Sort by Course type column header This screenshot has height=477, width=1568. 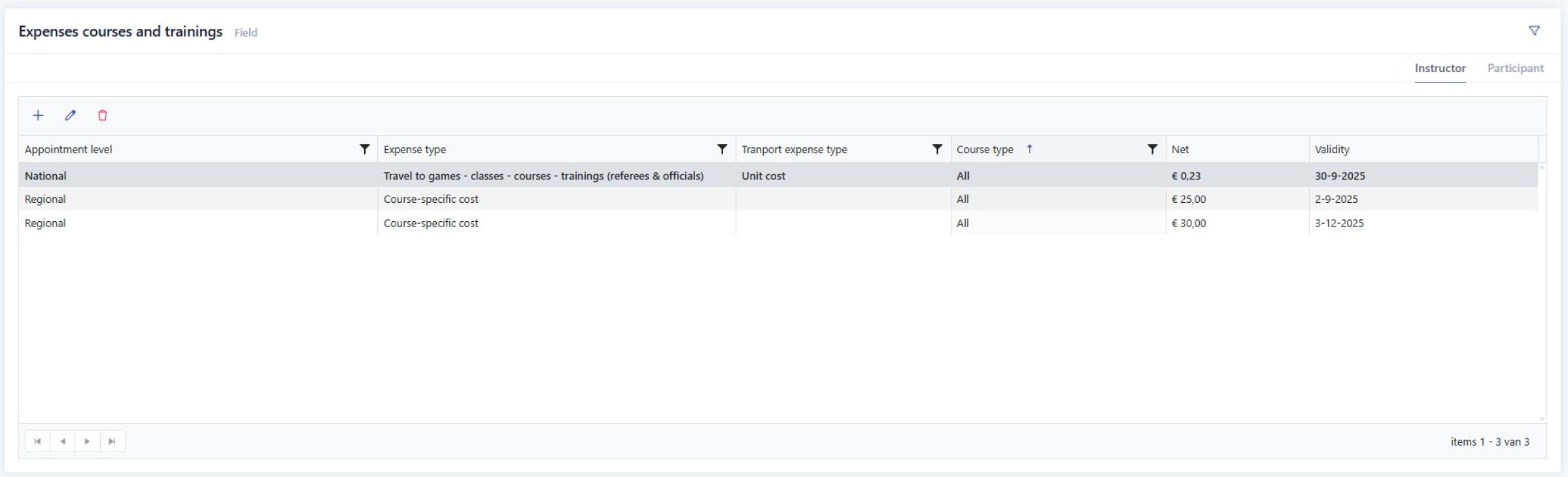(985, 149)
